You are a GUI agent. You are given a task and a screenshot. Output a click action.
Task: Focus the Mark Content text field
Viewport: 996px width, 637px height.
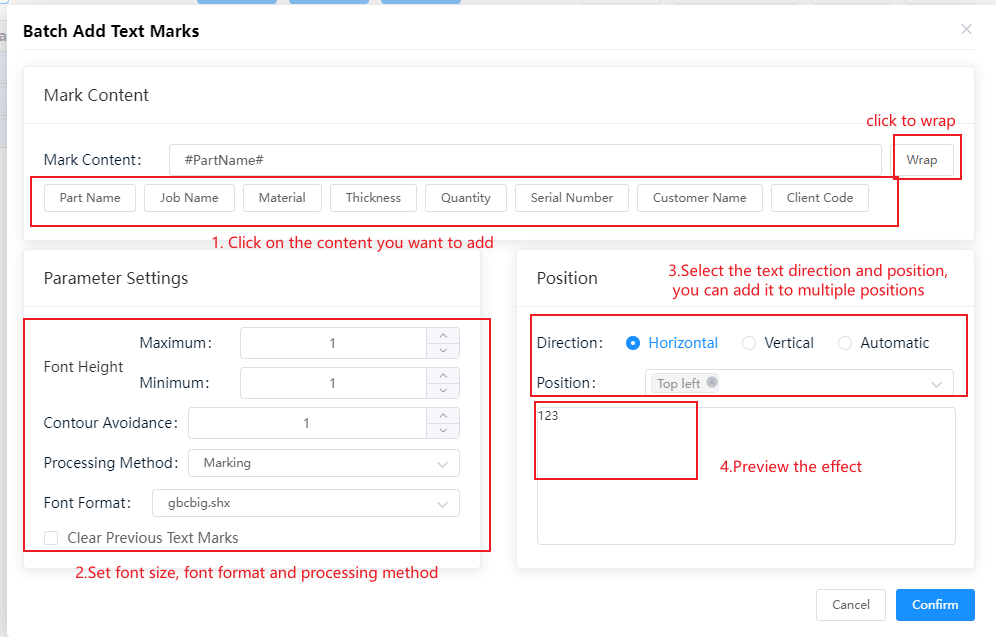pyautogui.click(x=525, y=160)
